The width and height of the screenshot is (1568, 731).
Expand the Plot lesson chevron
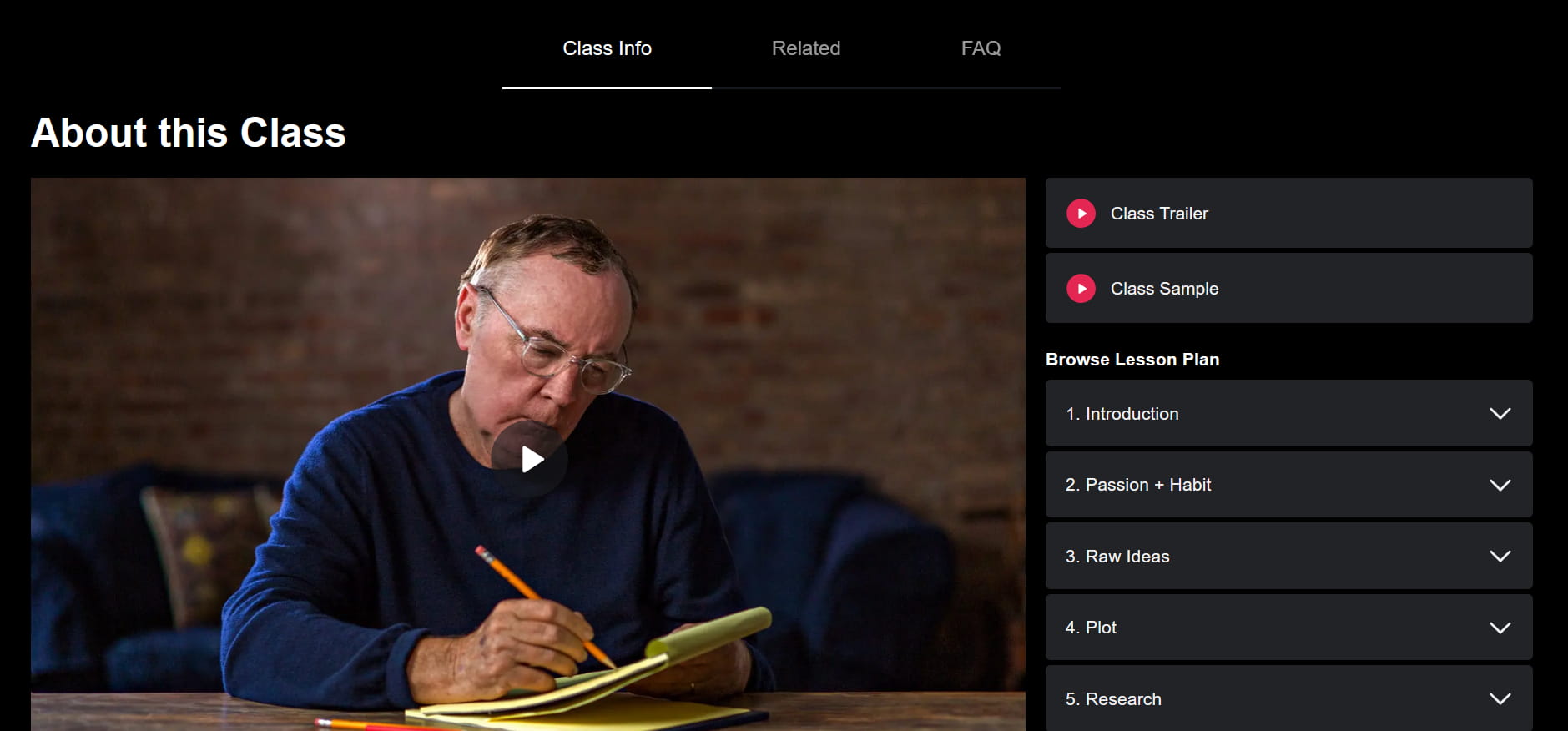coord(1500,628)
